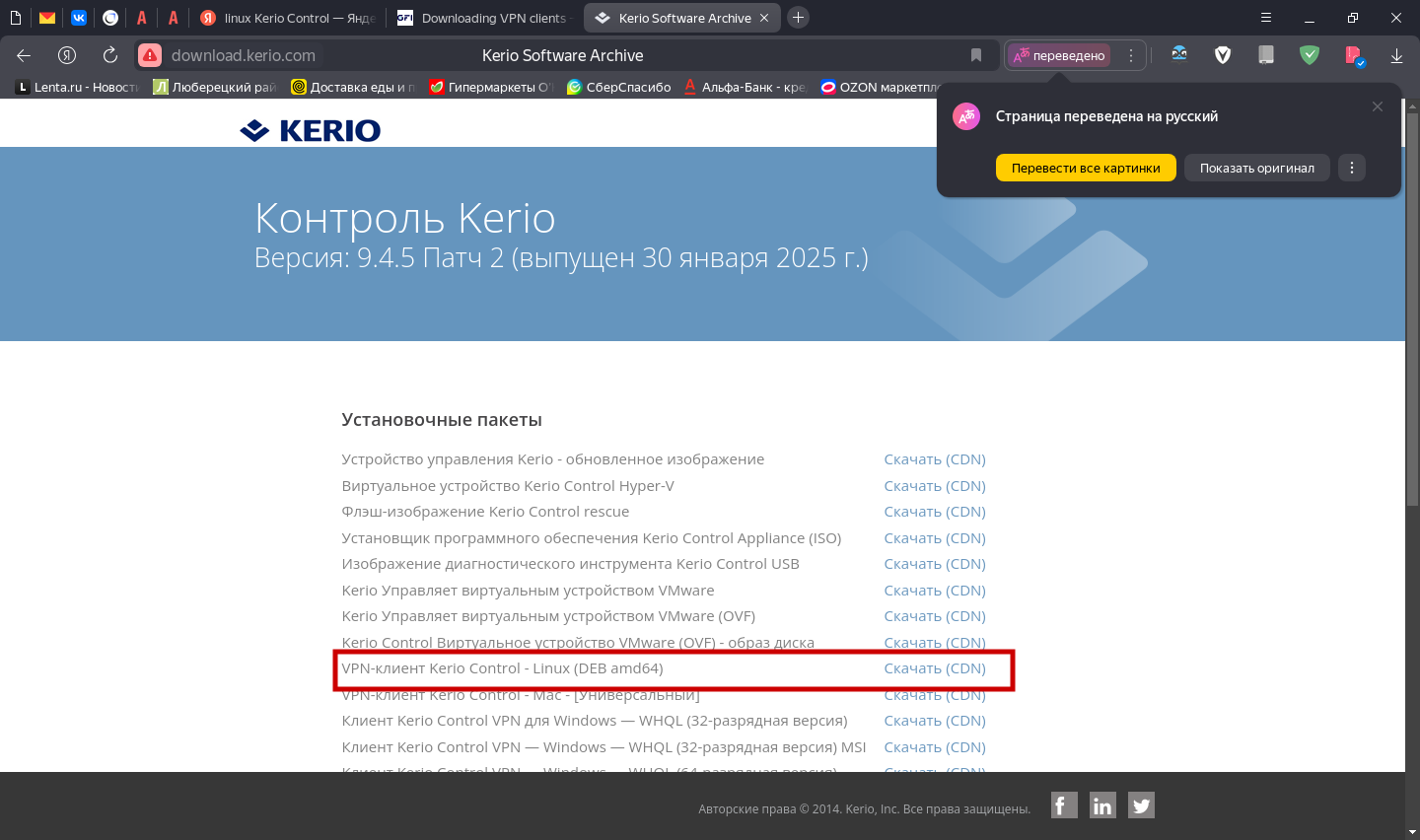Download Kerio Control rescue flash image
The image size is (1420, 840).
click(935, 512)
